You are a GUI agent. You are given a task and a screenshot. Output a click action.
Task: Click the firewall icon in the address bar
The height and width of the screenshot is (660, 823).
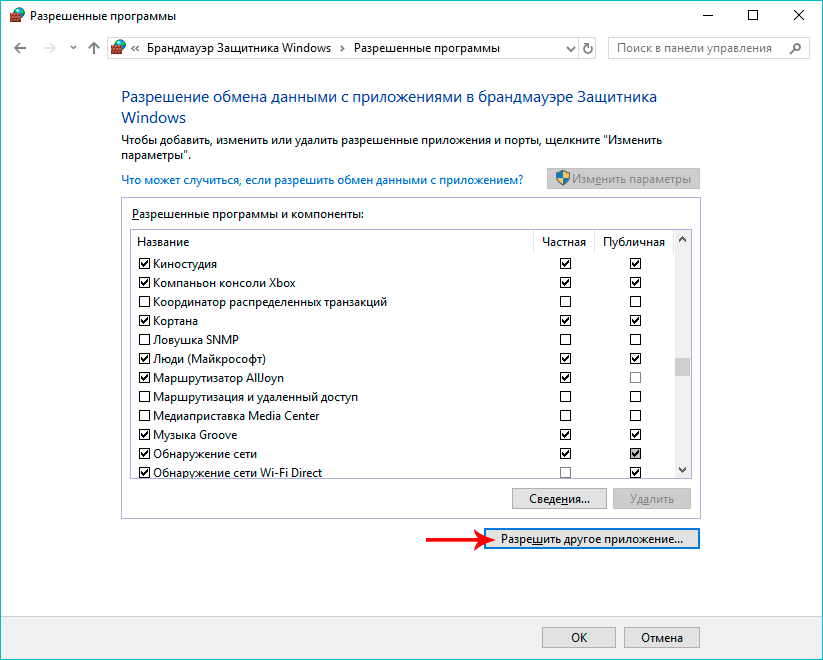click(x=119, y=48)
